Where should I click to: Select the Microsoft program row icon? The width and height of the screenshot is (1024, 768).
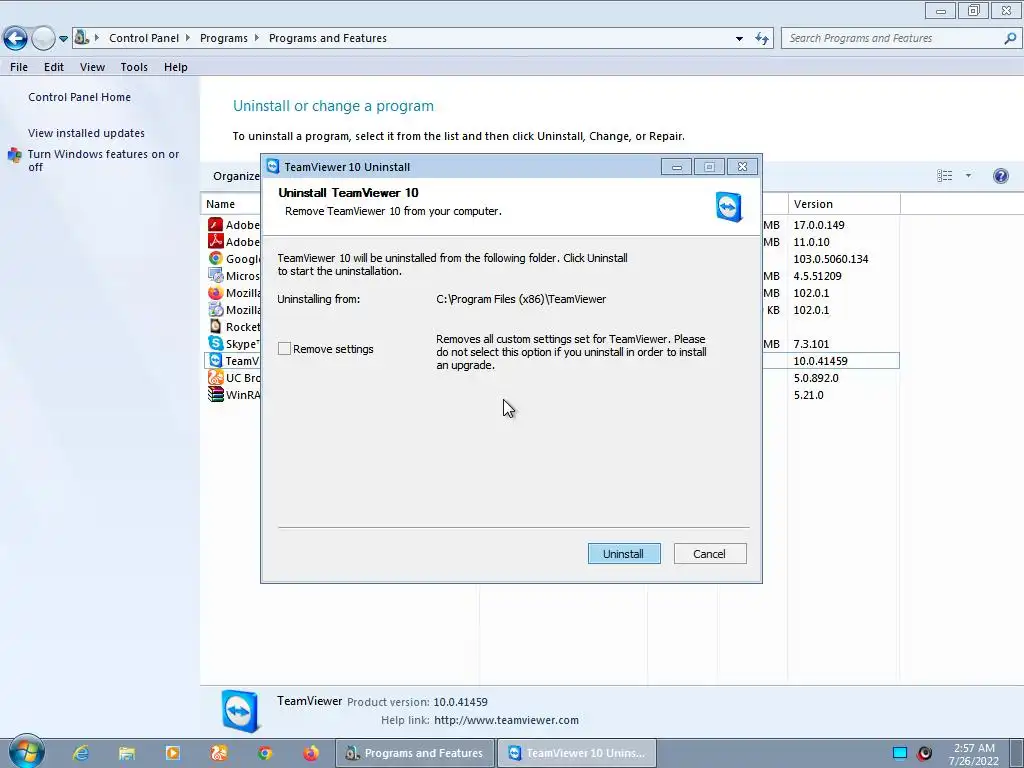click(216, 276)
